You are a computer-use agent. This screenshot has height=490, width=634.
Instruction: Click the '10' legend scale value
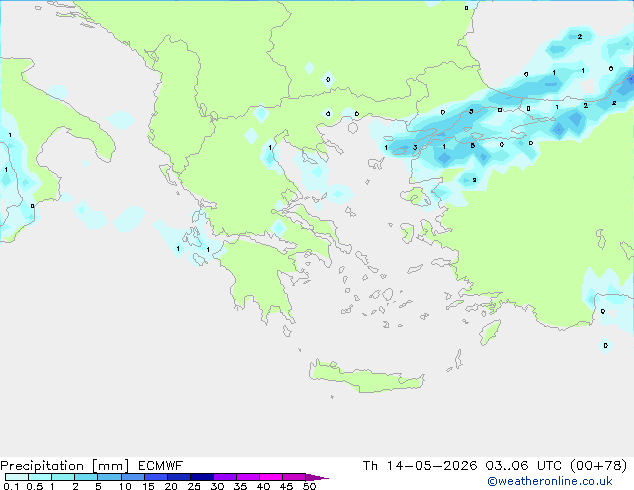(x=125, y=486)
